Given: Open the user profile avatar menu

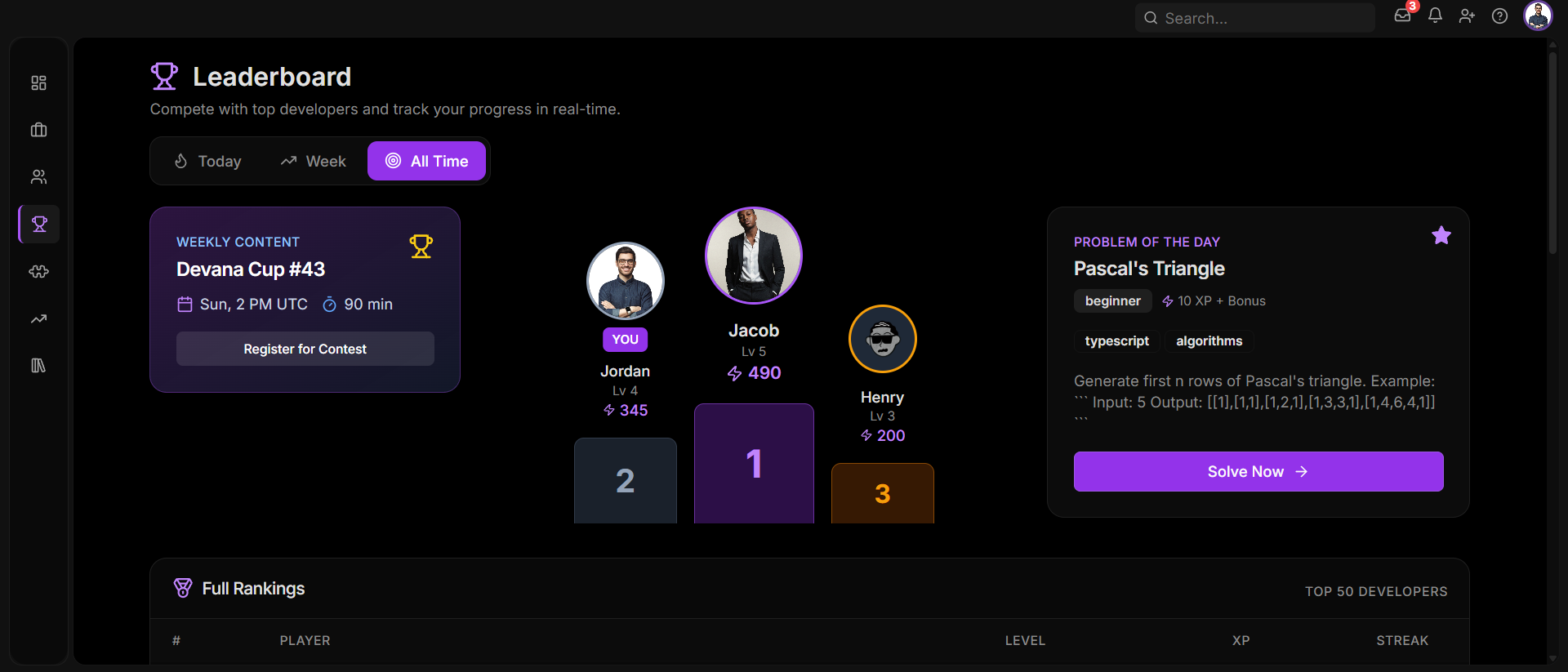Looking at the screenshot, I should (1538, 16).
